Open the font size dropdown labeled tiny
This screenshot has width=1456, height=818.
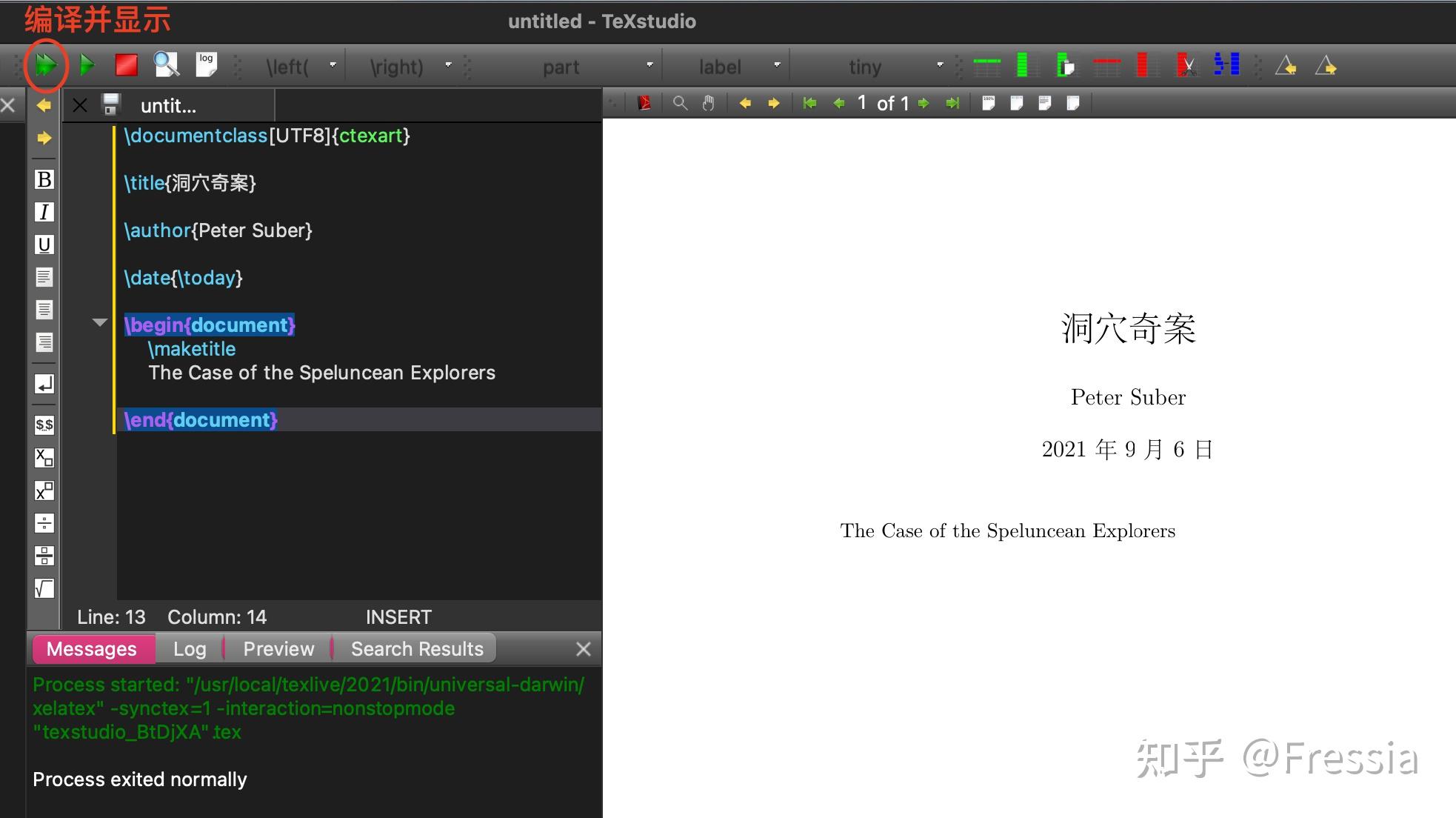(x=939, y=65)
